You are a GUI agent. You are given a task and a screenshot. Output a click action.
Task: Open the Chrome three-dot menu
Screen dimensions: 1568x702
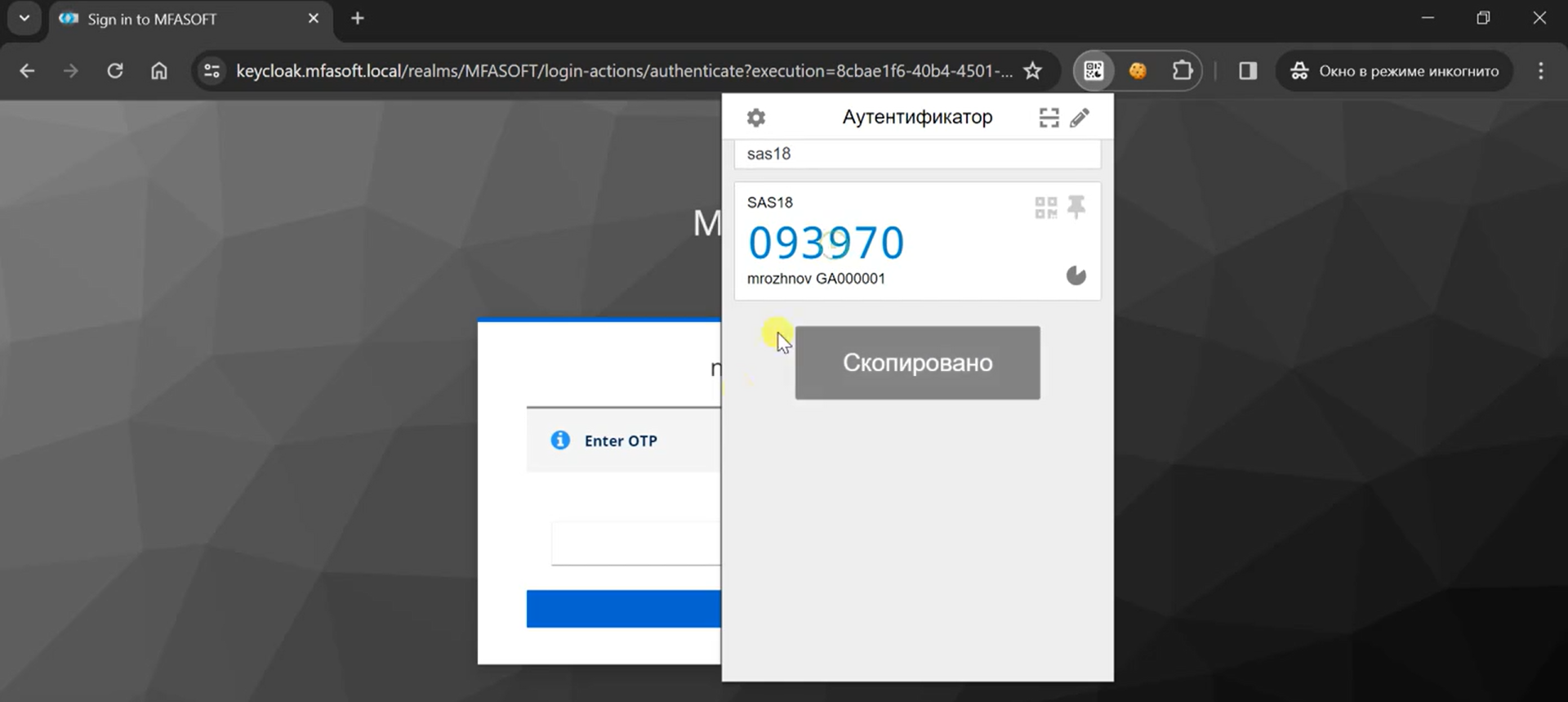(1540, 71)
